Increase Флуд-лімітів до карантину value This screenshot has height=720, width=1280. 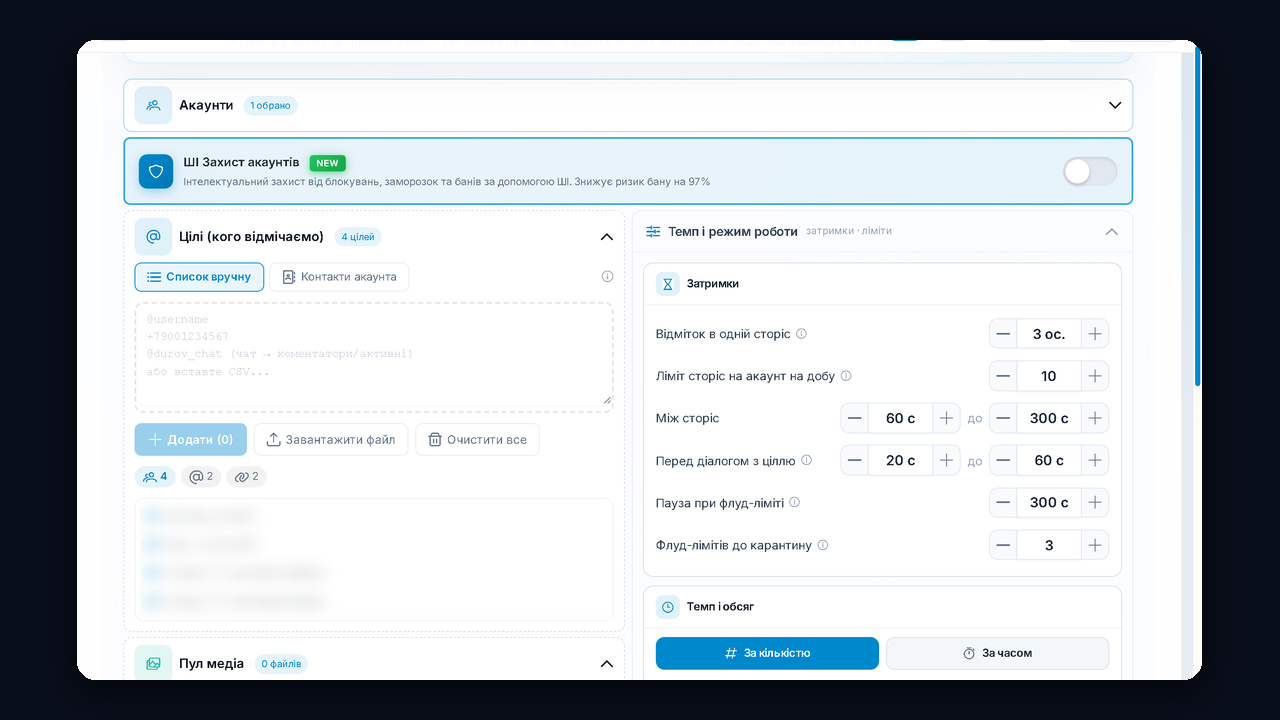[1095, 545]
